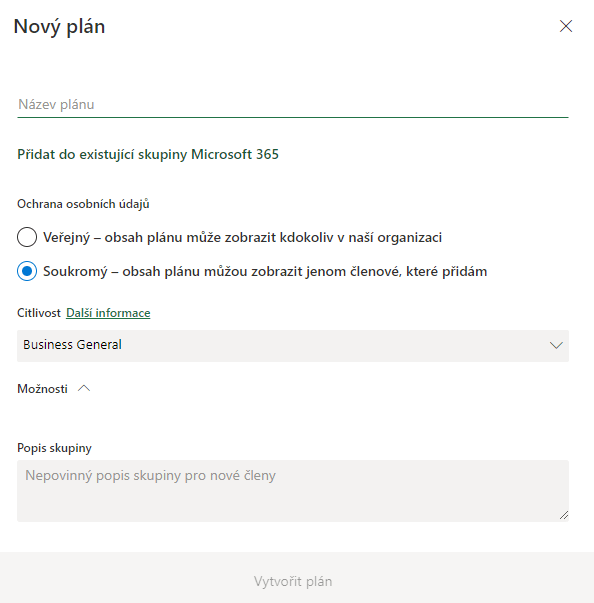Click the text area resize grip

[564, 515]
